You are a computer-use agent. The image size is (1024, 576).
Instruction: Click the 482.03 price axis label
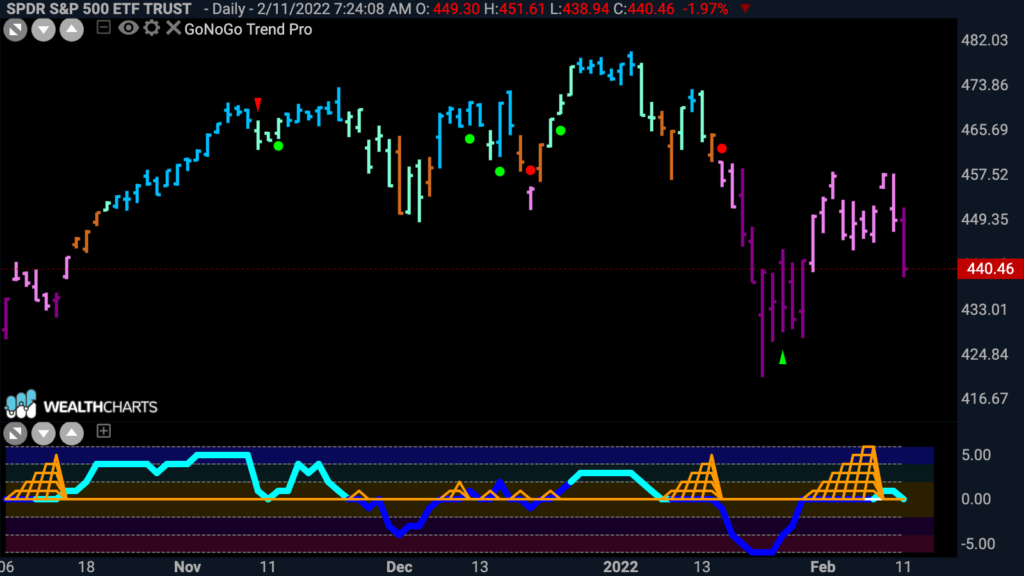984,40
